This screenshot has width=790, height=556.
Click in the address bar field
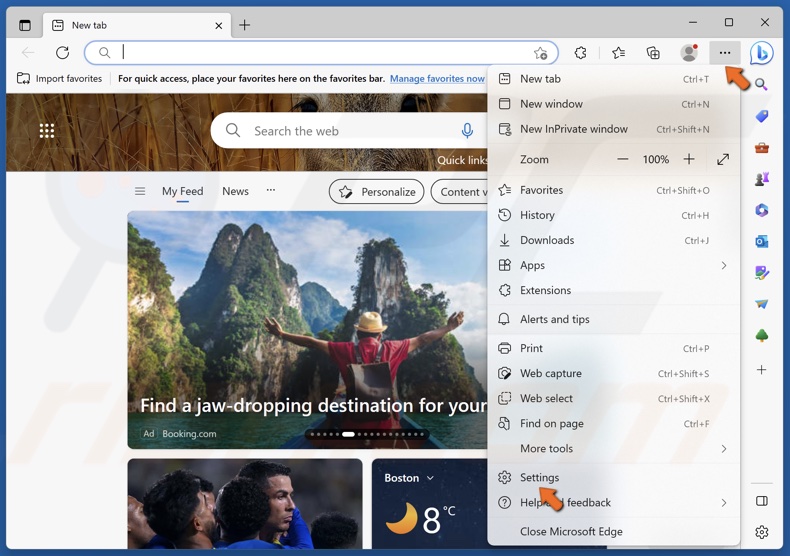pyautogui.click(x=321, y=53)
